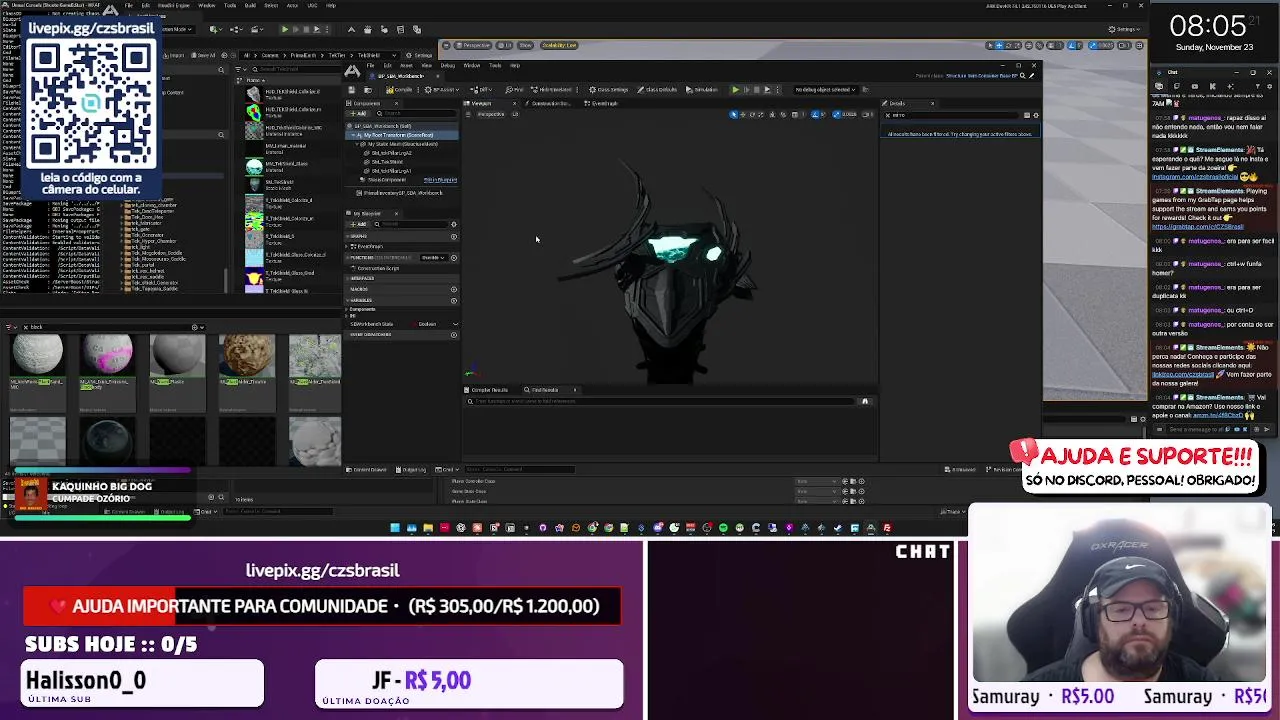1280x720 pixels.
Task: Choose rotate gizmo in Blueprint viewport
Action: pos(752,114)
